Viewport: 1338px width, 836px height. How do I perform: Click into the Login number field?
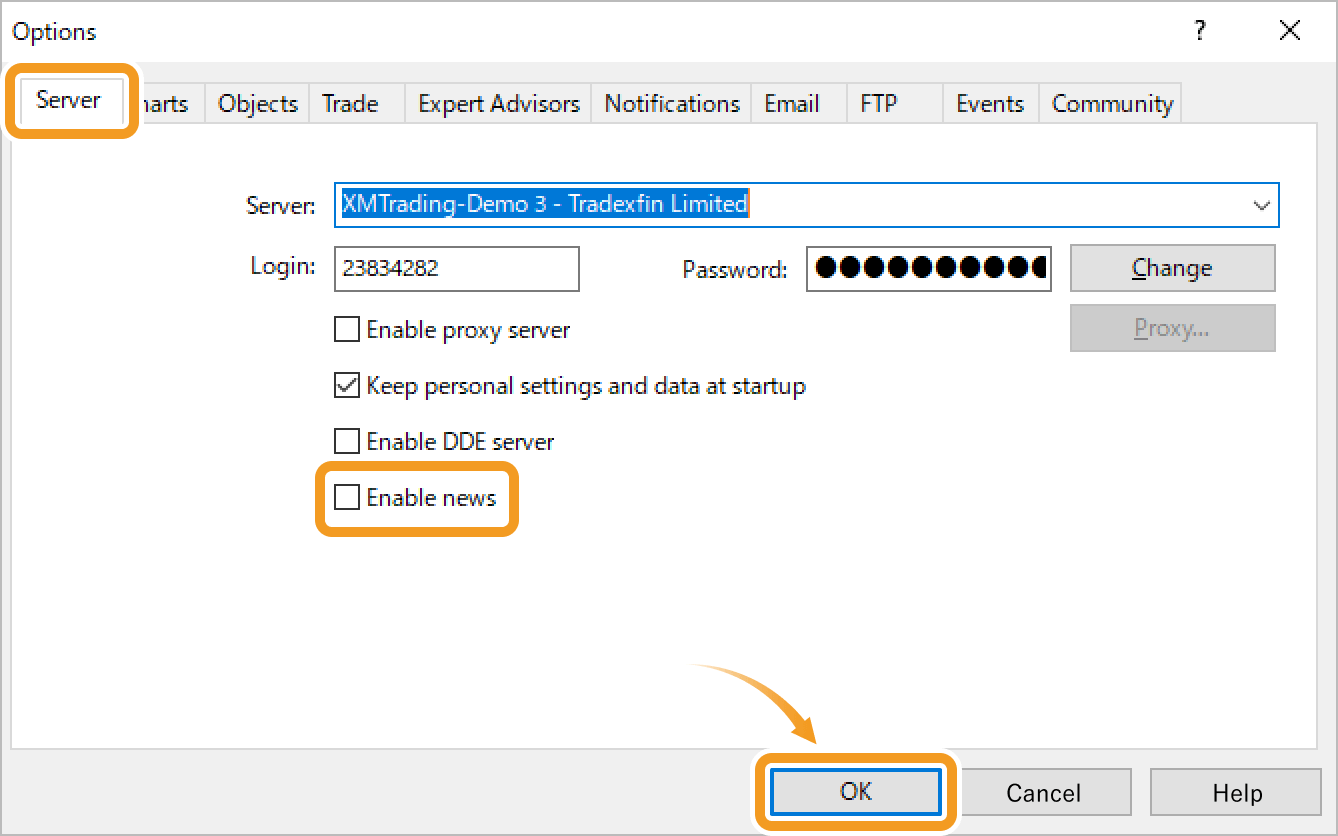click(x=456, y=269)
